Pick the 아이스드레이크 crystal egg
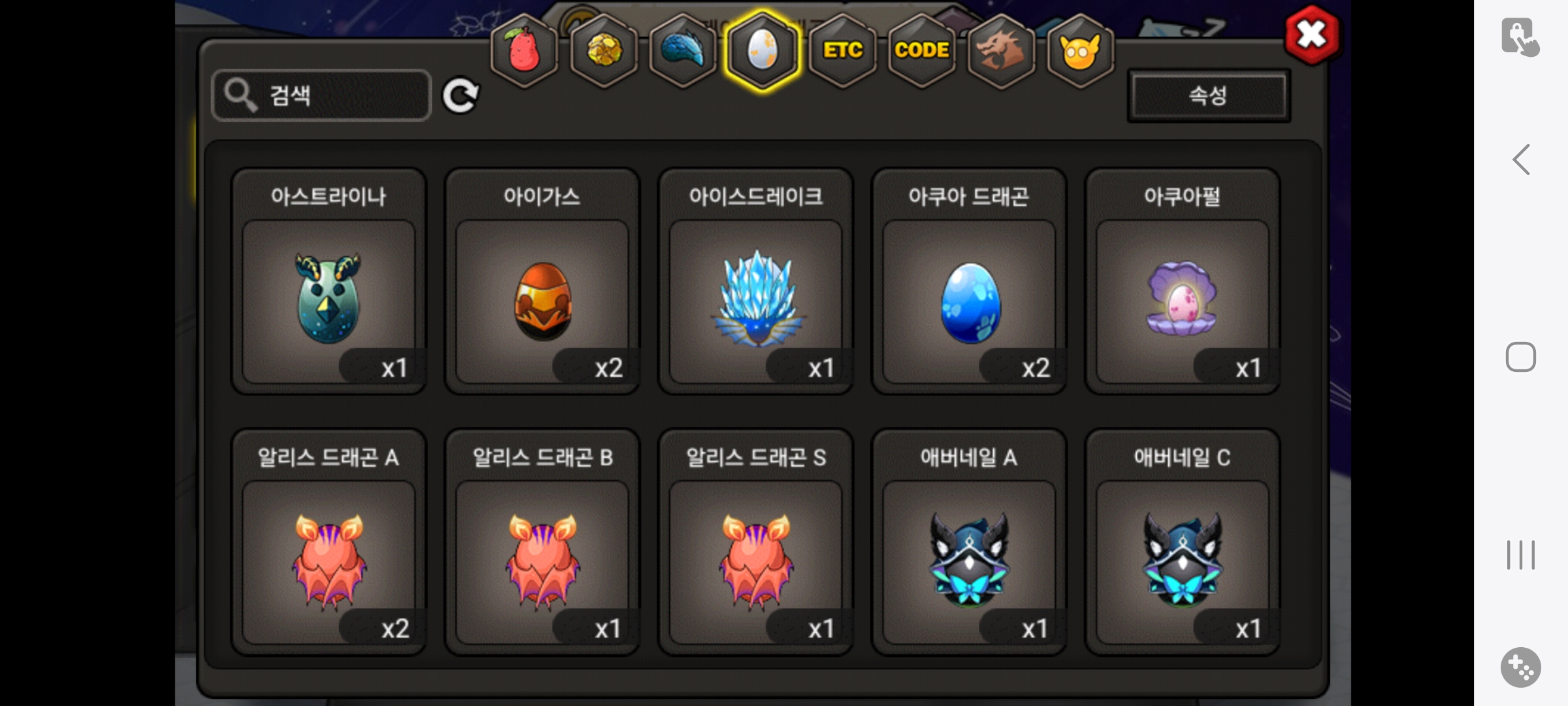The height and width of the screenshot is (706, 1568). (x=756, y=281)
